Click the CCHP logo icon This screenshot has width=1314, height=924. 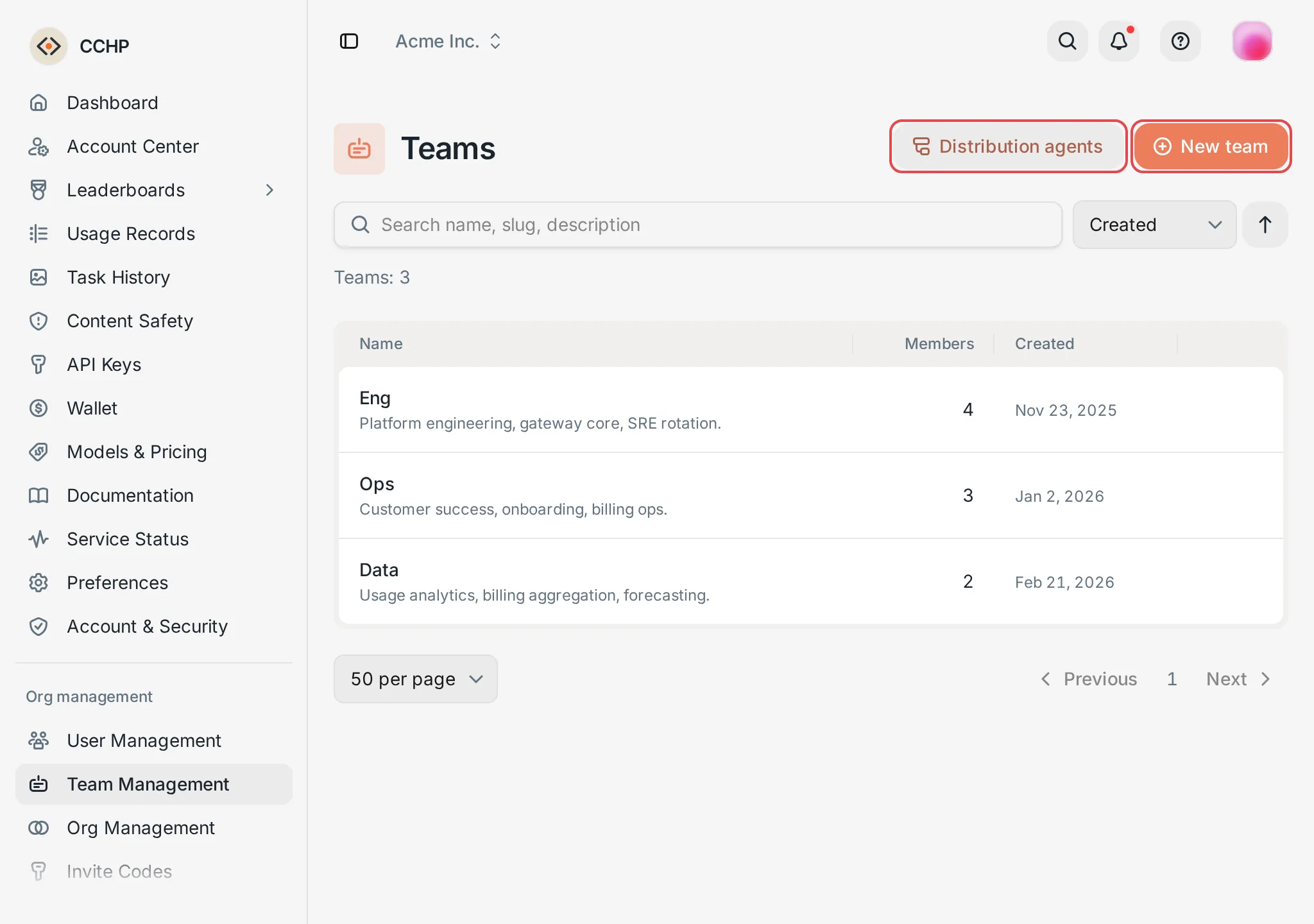coord(49,46)
